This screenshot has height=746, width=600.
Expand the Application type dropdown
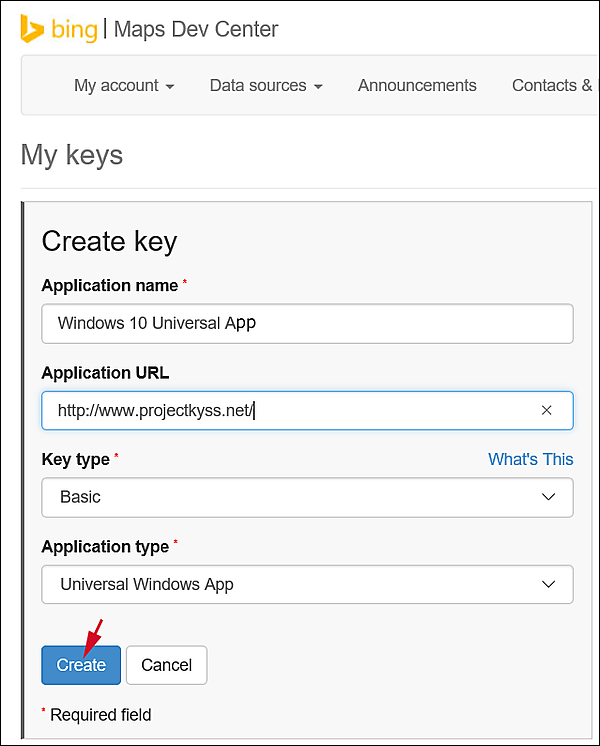point(307,584)
